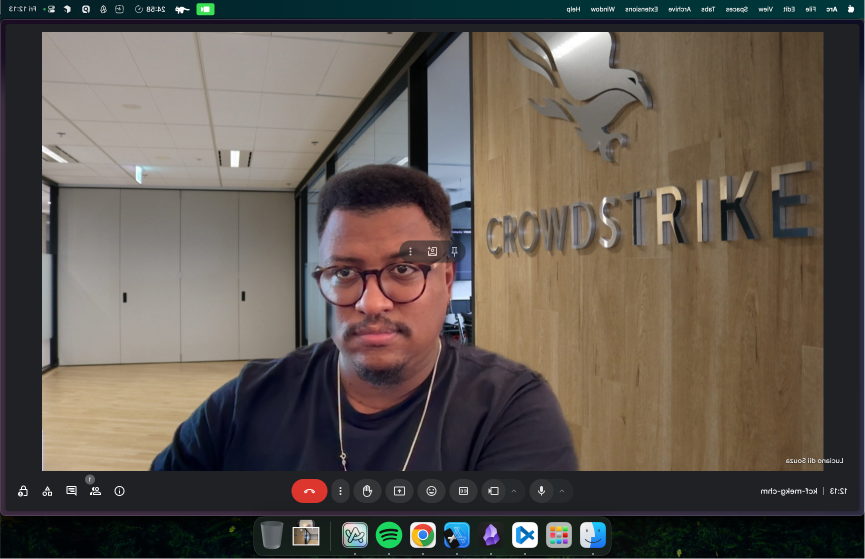
Task: Mute the microphone
Action: 542,491
